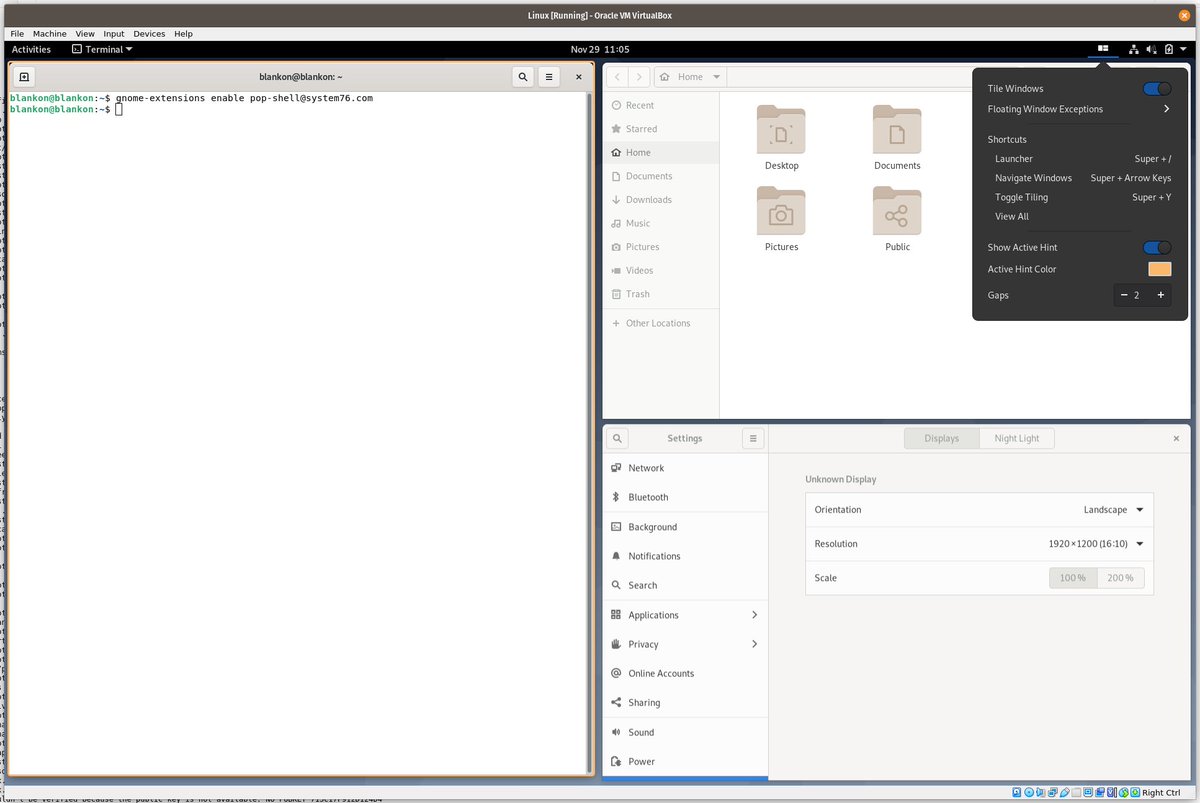Viewport: 1200px width, 803px height.
Task: Open VirtualBox Help menu
Action: pyautogui.click(x=183, y=34)
